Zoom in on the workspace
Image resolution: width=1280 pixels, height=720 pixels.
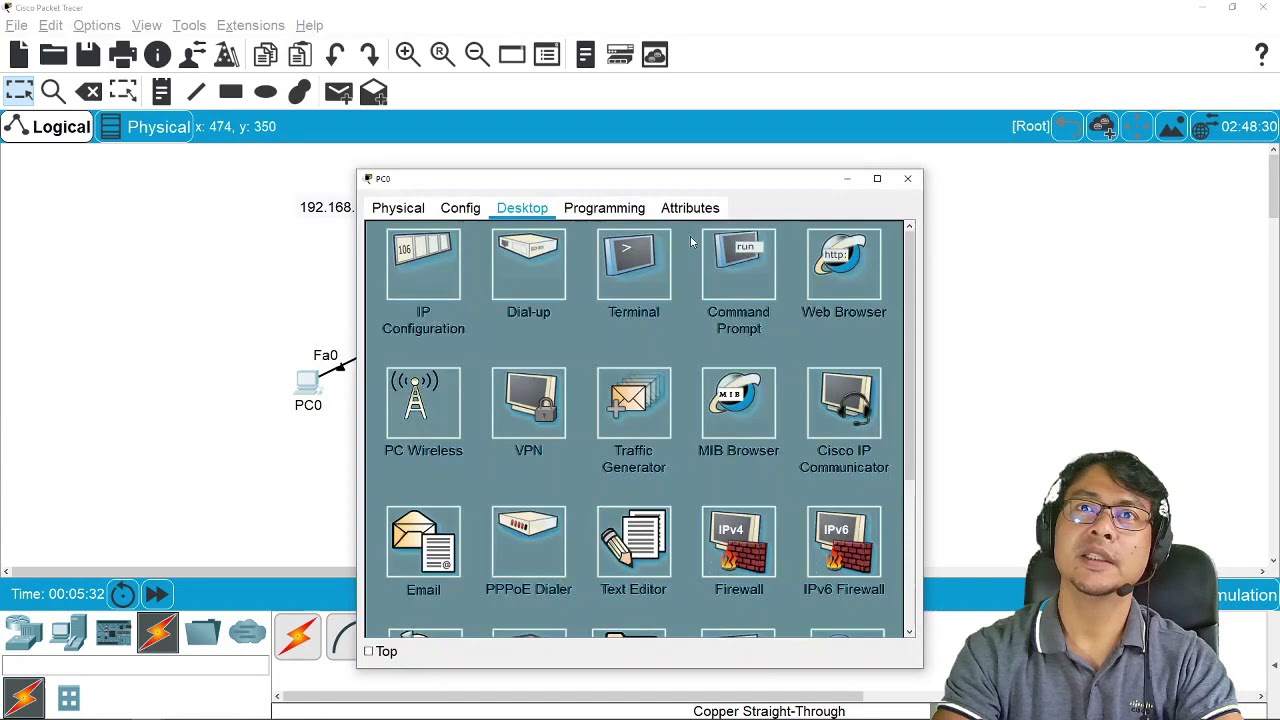coord(407,55)
